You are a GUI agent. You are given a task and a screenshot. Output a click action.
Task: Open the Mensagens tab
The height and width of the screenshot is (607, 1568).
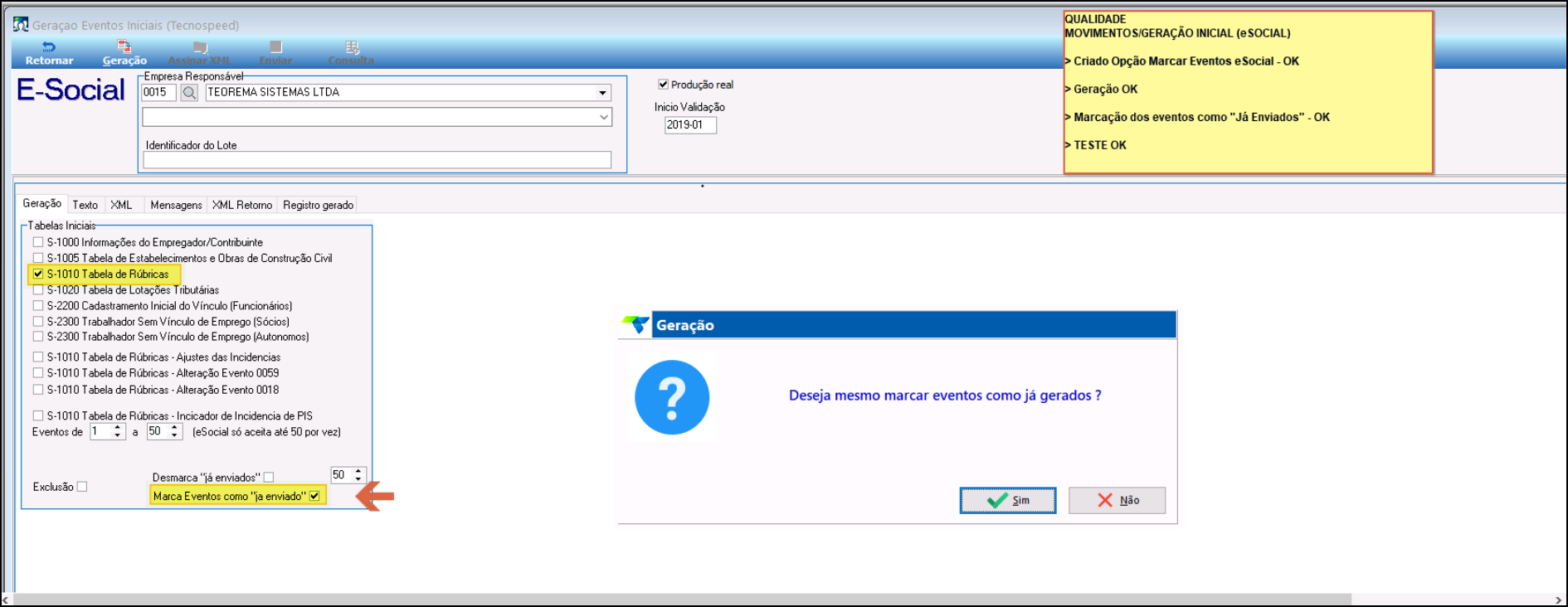pos(176,205)
